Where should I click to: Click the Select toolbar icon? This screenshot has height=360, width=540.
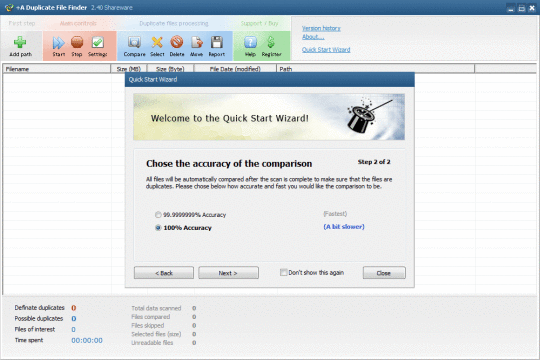157,42
